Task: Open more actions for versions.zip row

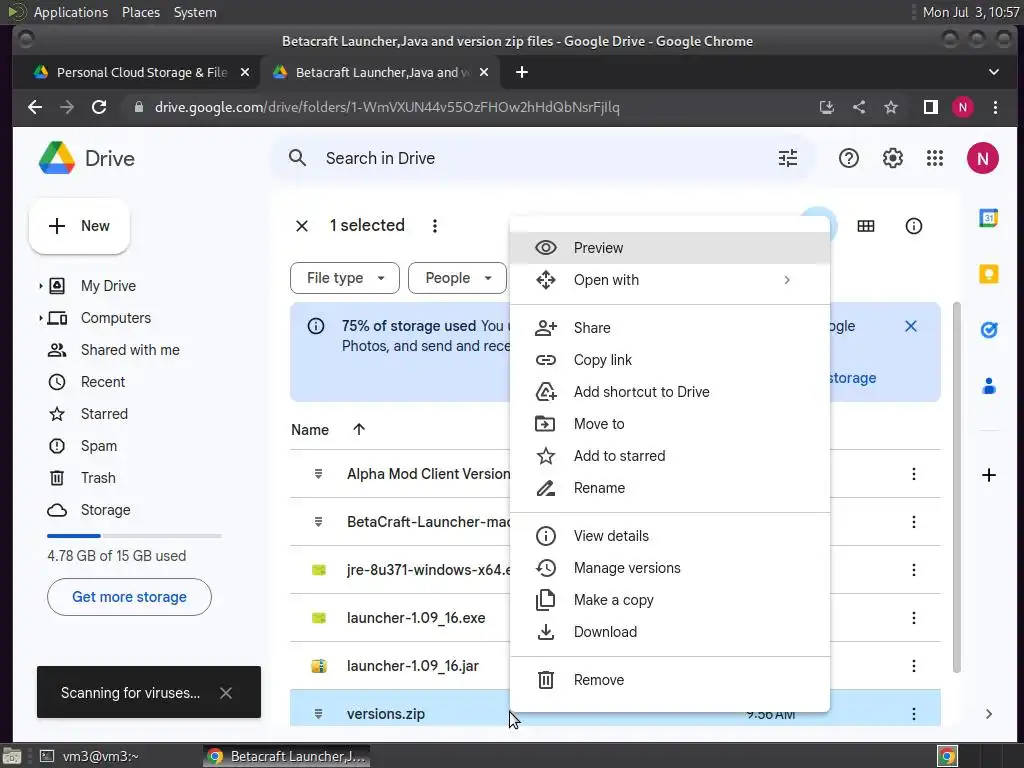Action: tap(914, 714)
